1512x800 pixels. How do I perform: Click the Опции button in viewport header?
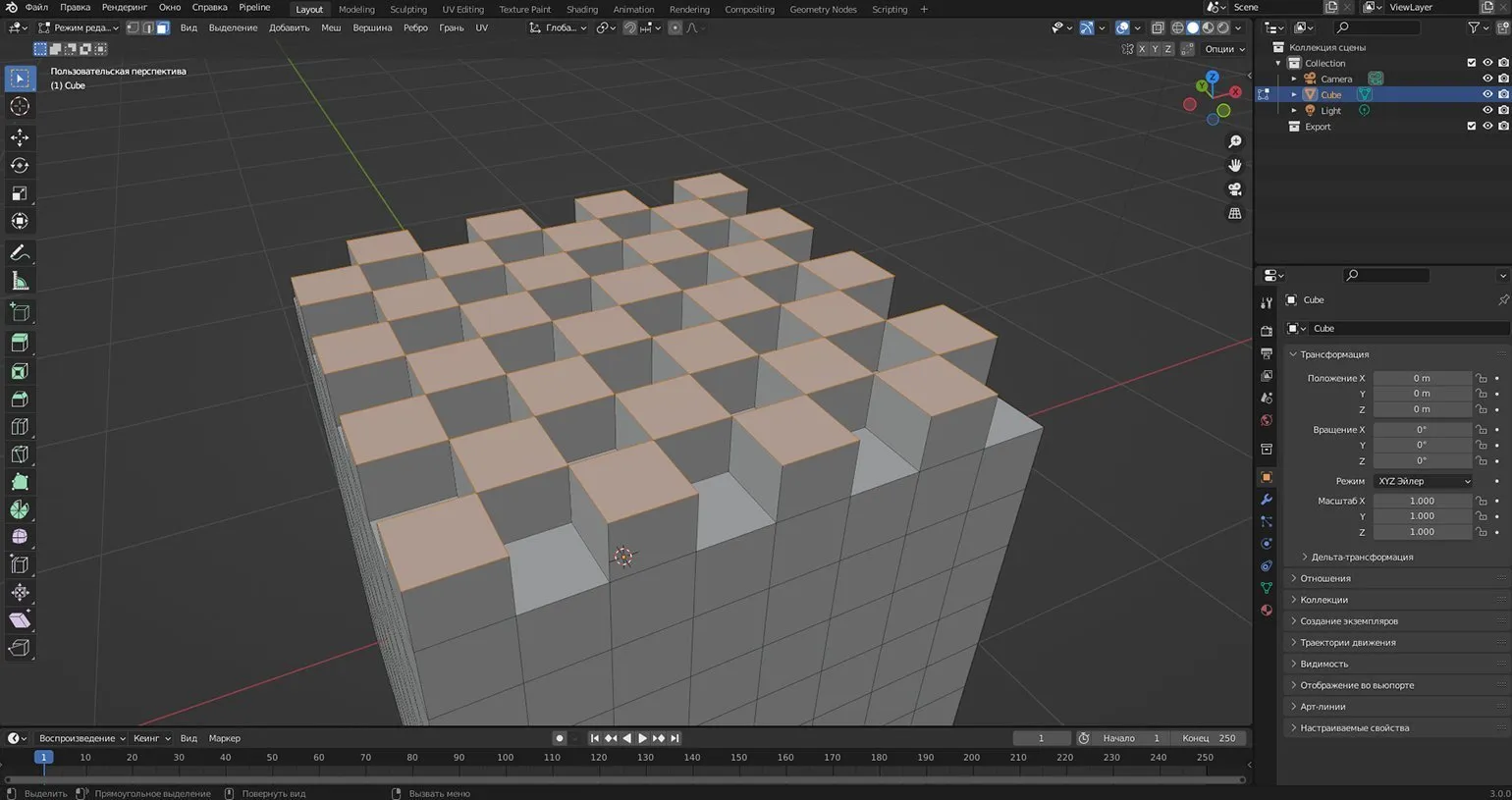click(1223, 49)
